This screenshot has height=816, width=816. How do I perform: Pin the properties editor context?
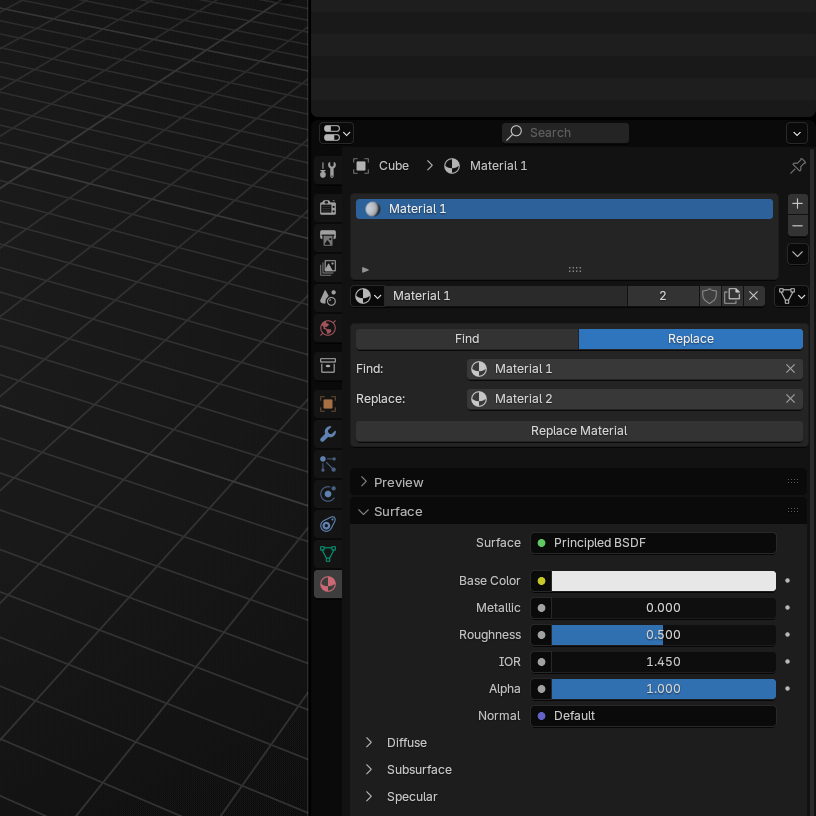[797, 165]
